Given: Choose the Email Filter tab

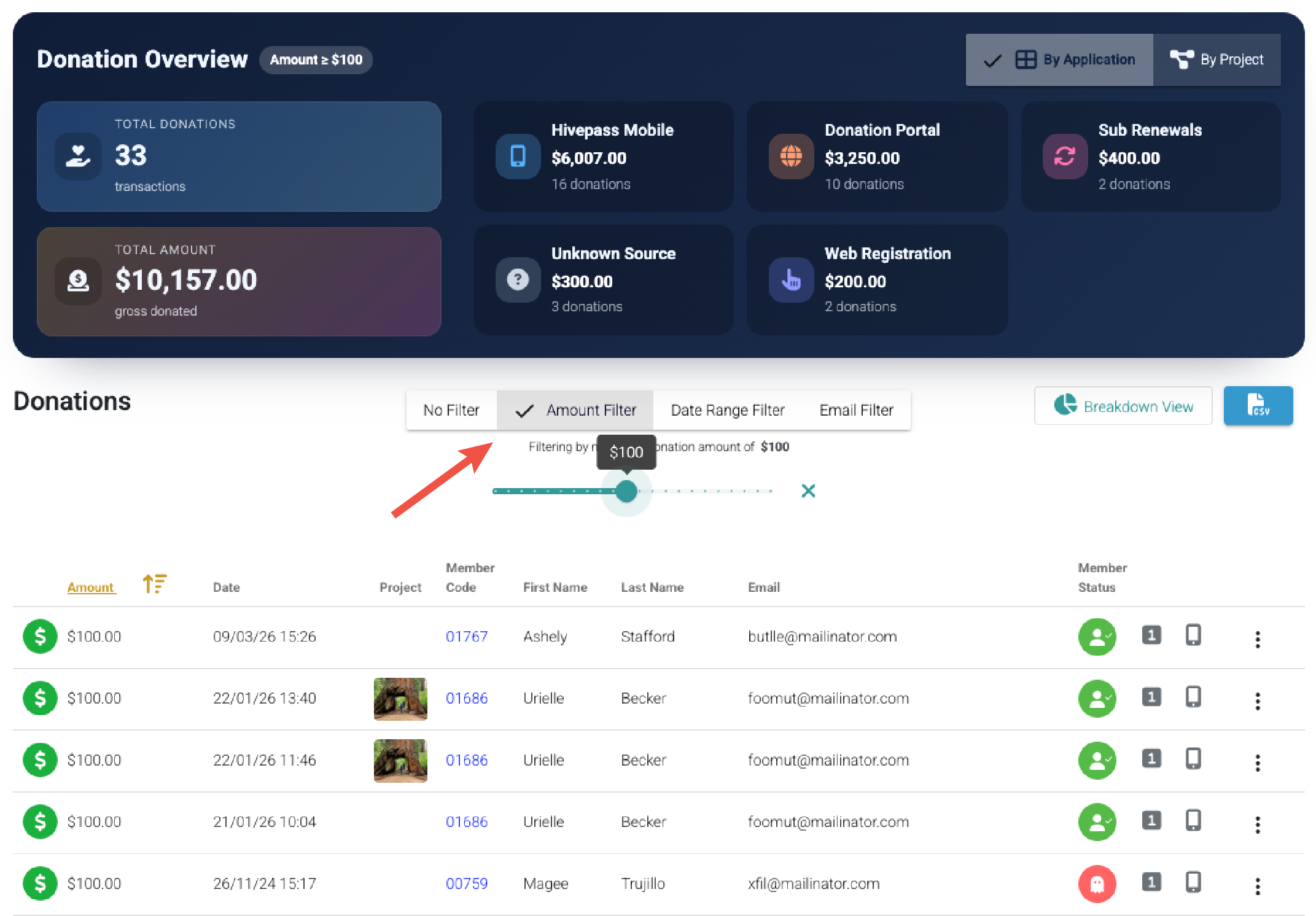Looking at the screenshot, I should coord(855,410).
